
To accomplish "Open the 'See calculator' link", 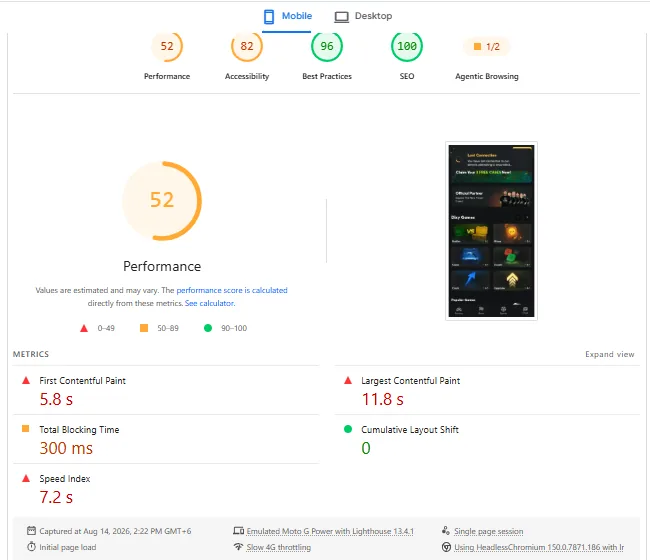I will [209, 303].
